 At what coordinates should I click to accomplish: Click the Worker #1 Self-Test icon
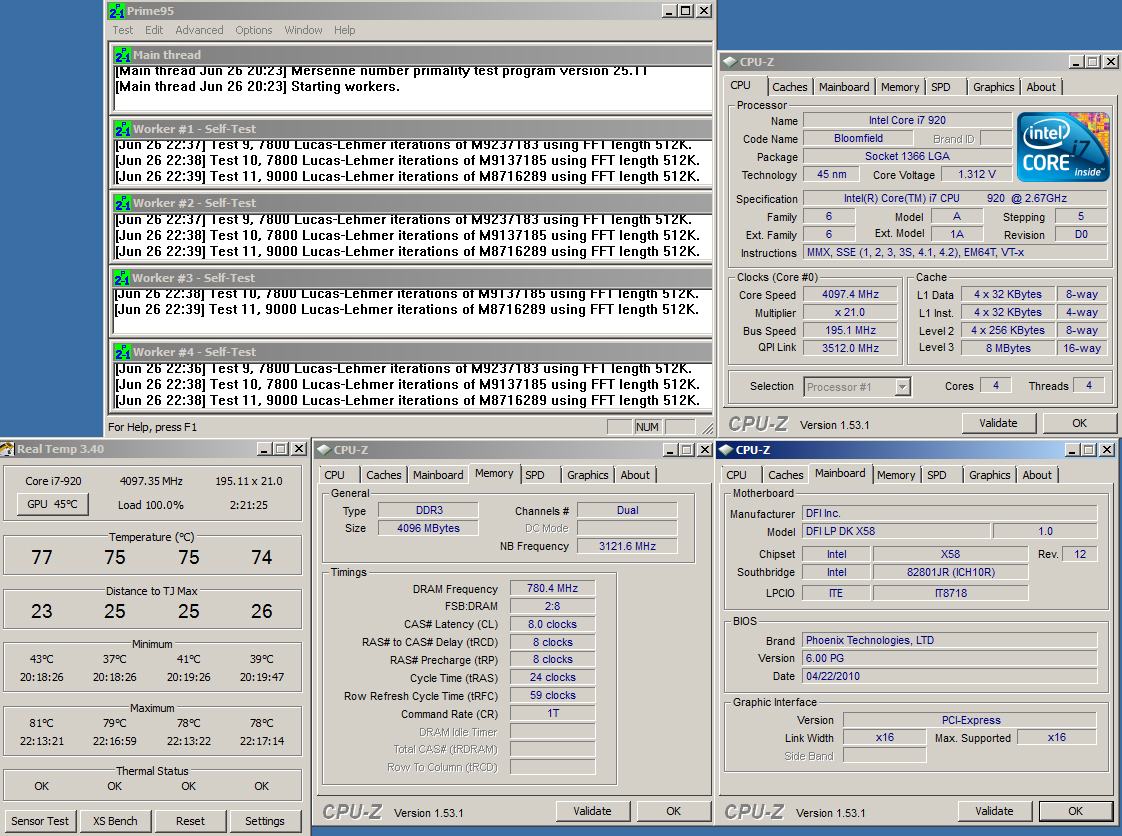click(122, 129)
